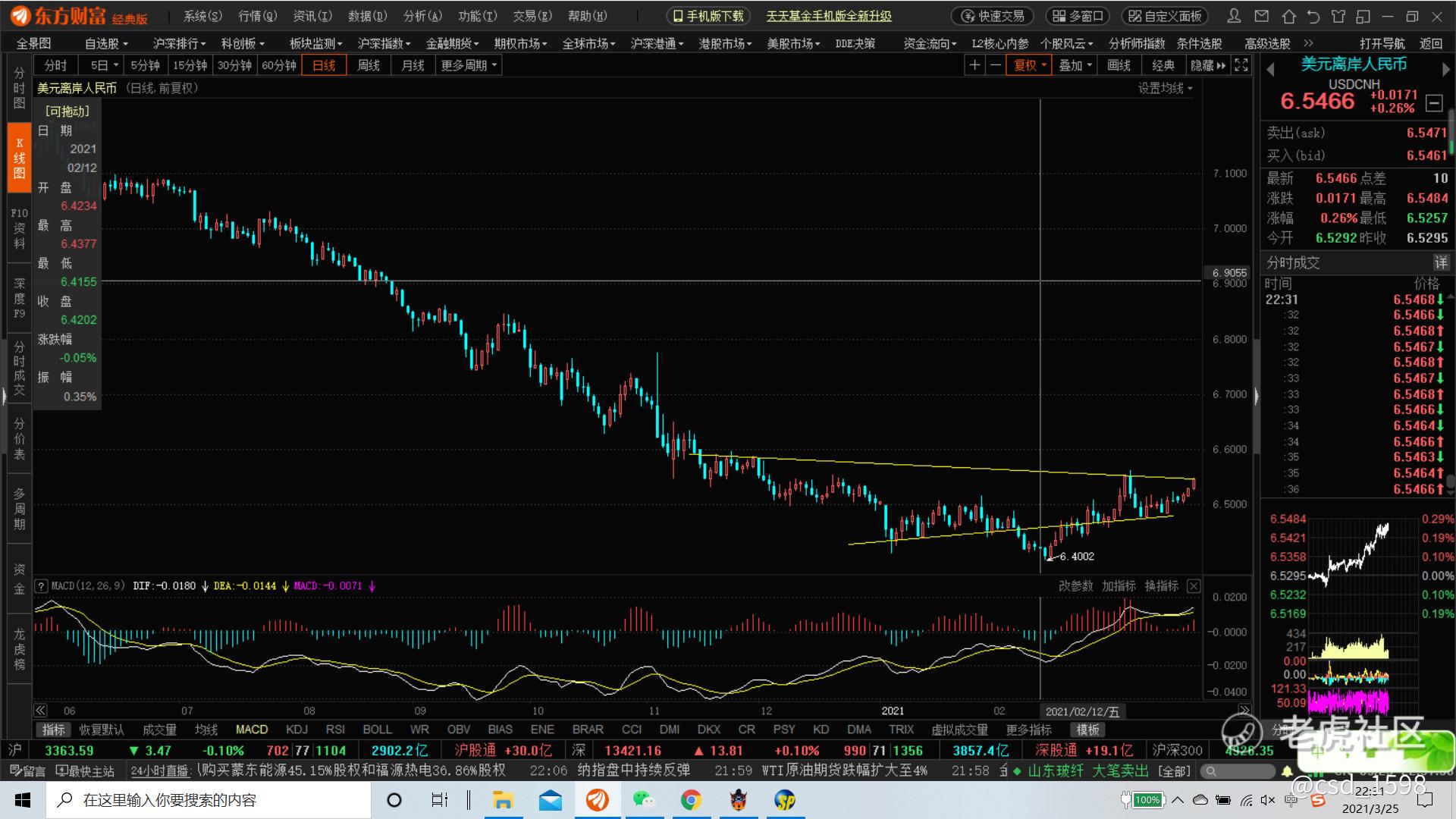Image resolution: width=1456 pixels, height=819 pixels.
Task: Open 系统(S) menu
Action: (203, 16)
